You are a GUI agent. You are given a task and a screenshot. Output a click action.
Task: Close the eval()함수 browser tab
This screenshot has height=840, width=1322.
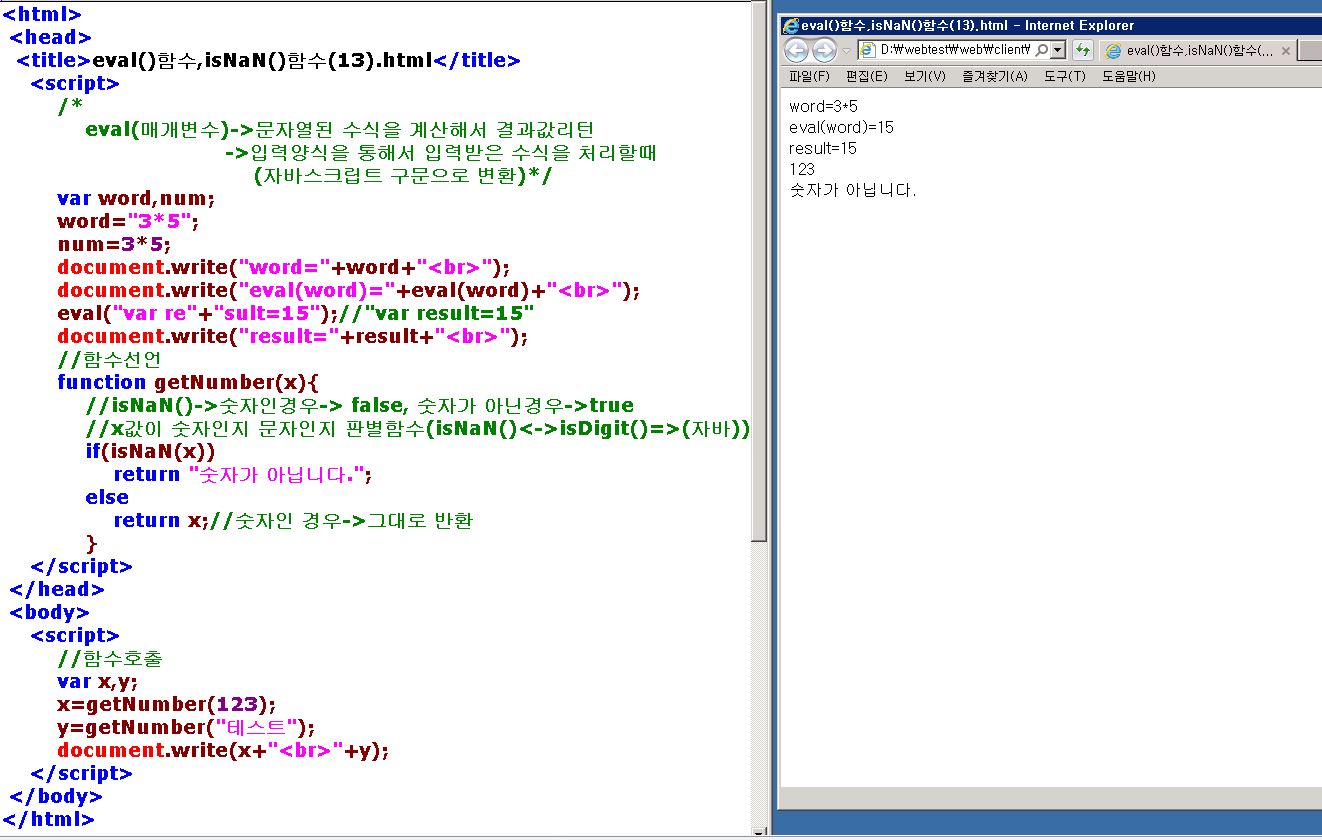(x=1285, y=50)
